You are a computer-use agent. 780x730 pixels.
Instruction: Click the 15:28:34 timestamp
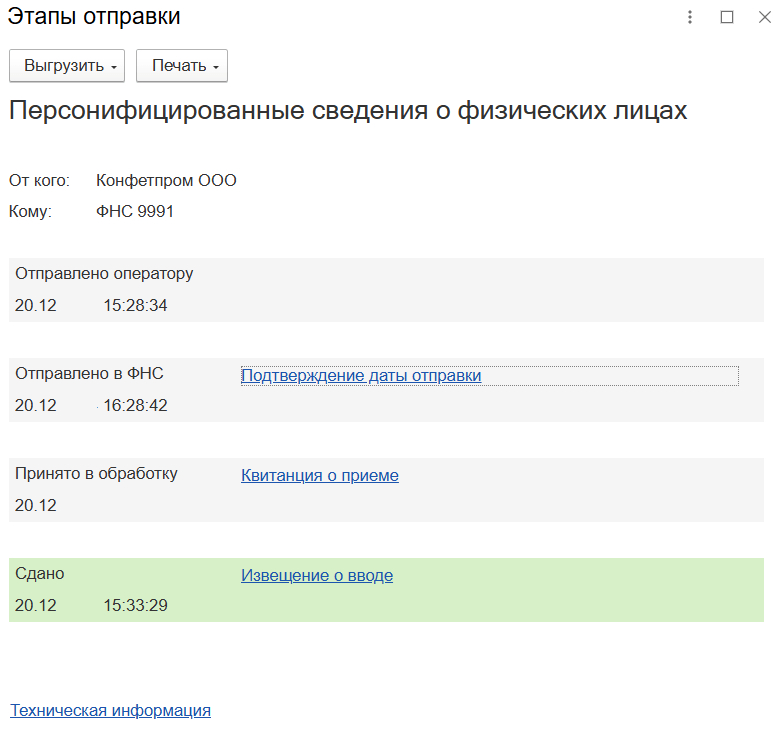(x=135, y=306)
